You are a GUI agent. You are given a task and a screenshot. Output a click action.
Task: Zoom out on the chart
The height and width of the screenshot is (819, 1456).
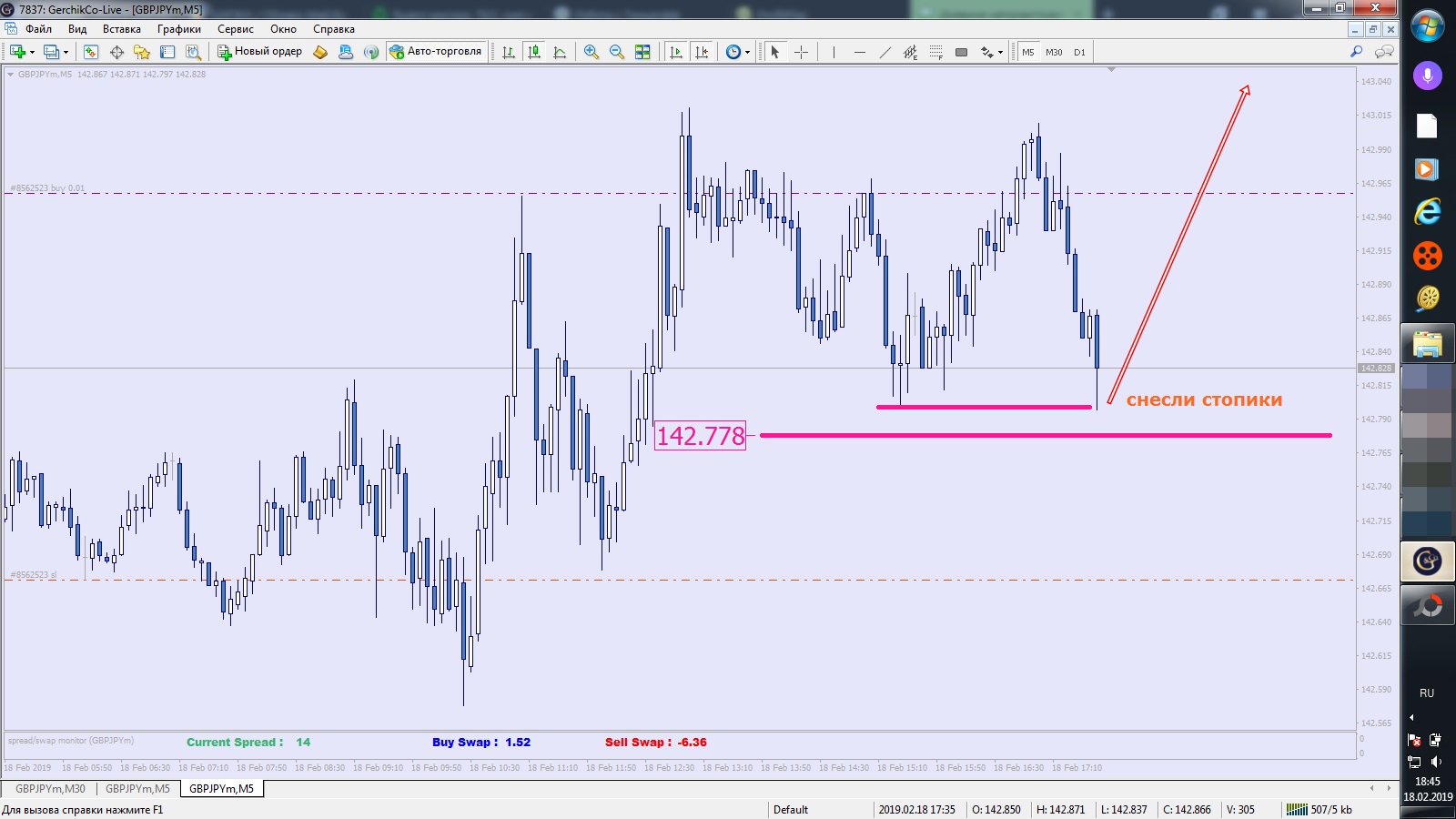pyautogui.click(x=617, y=52)
